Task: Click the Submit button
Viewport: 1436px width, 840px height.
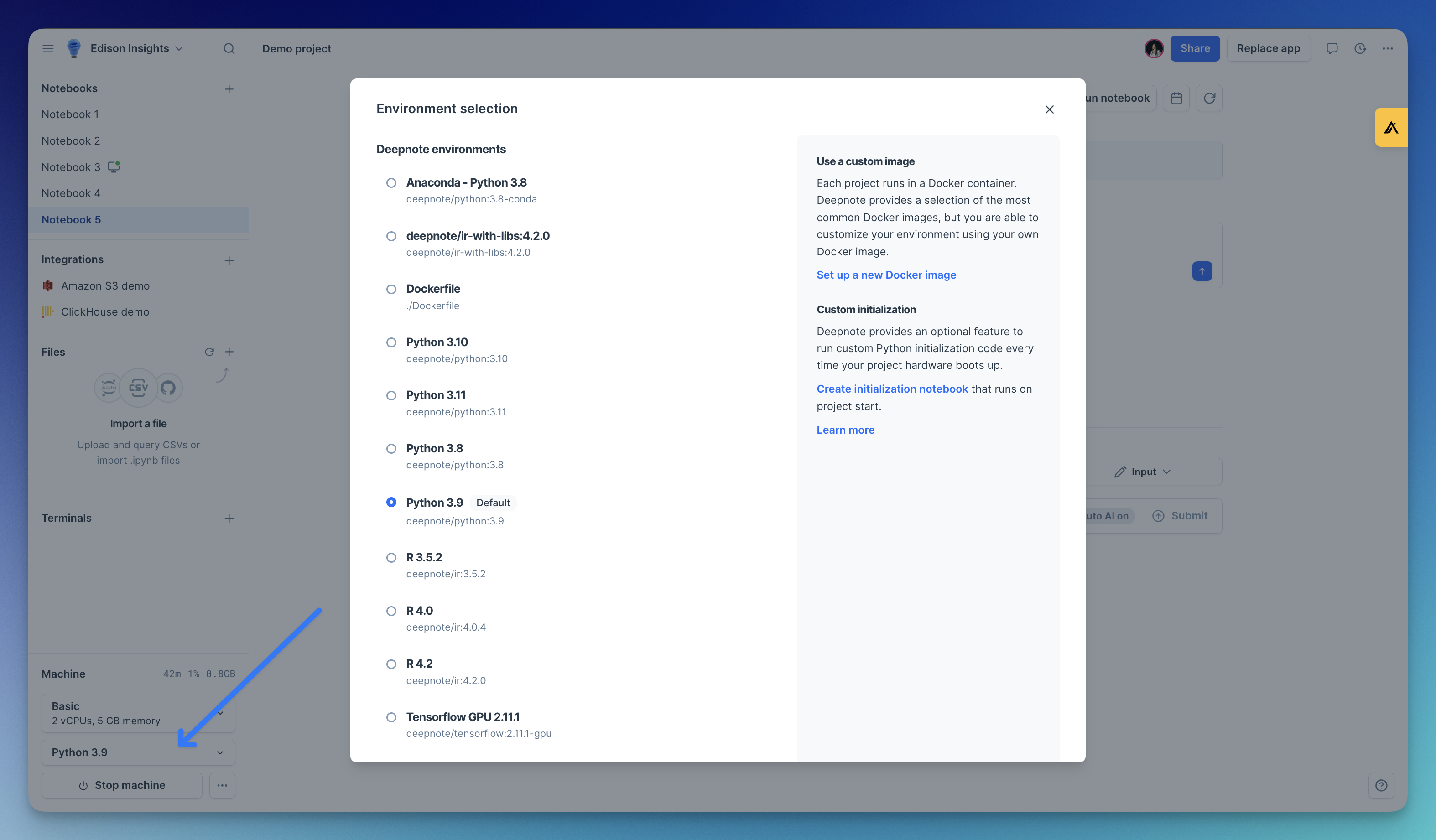Action: click(1180, 516)
